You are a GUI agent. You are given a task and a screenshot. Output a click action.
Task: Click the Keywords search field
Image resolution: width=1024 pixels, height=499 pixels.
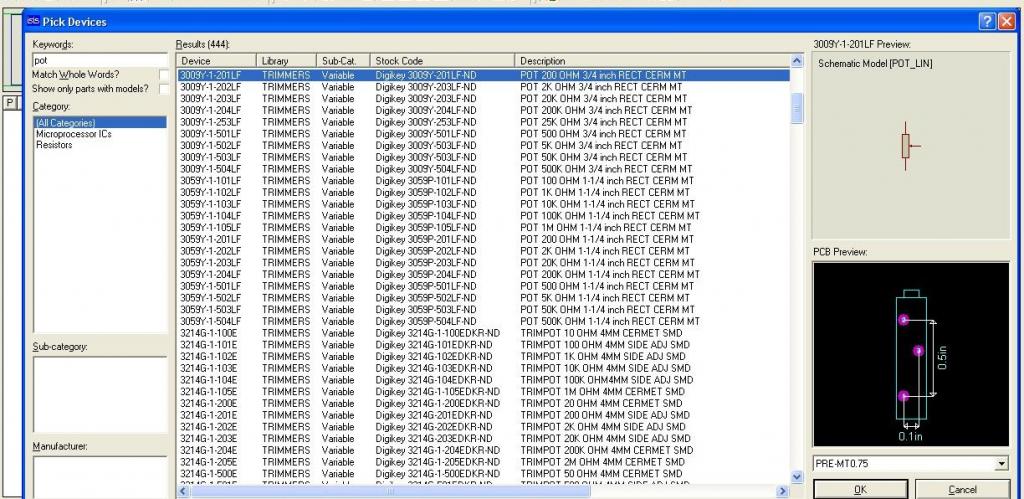point(99,60)
